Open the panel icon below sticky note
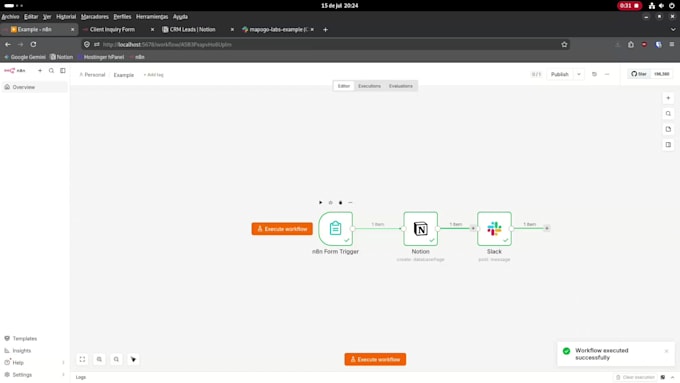This screenshot has width=680, height=383. coord(668,145)
